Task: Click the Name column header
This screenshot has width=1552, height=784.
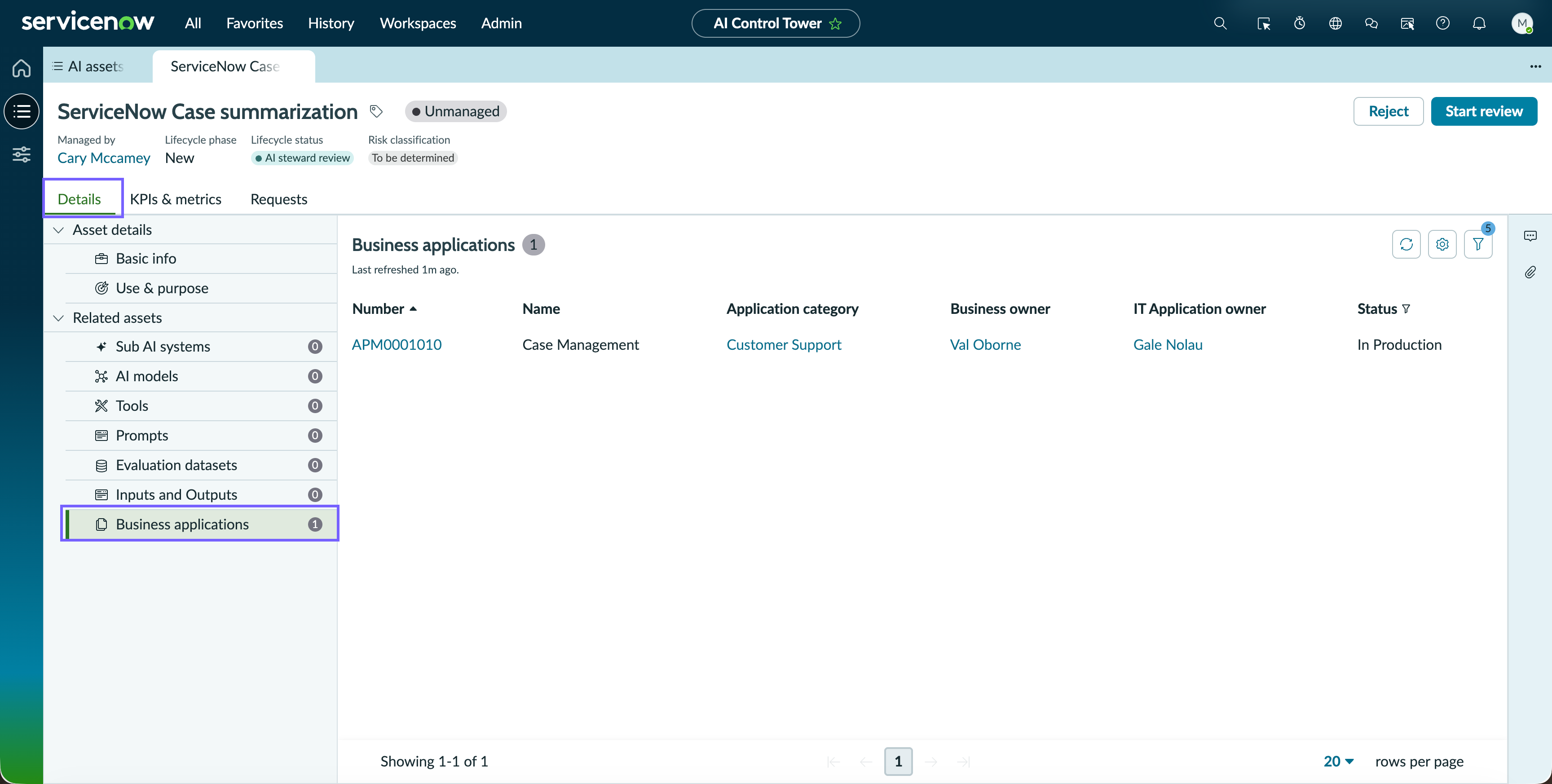Action: (541, 309)
